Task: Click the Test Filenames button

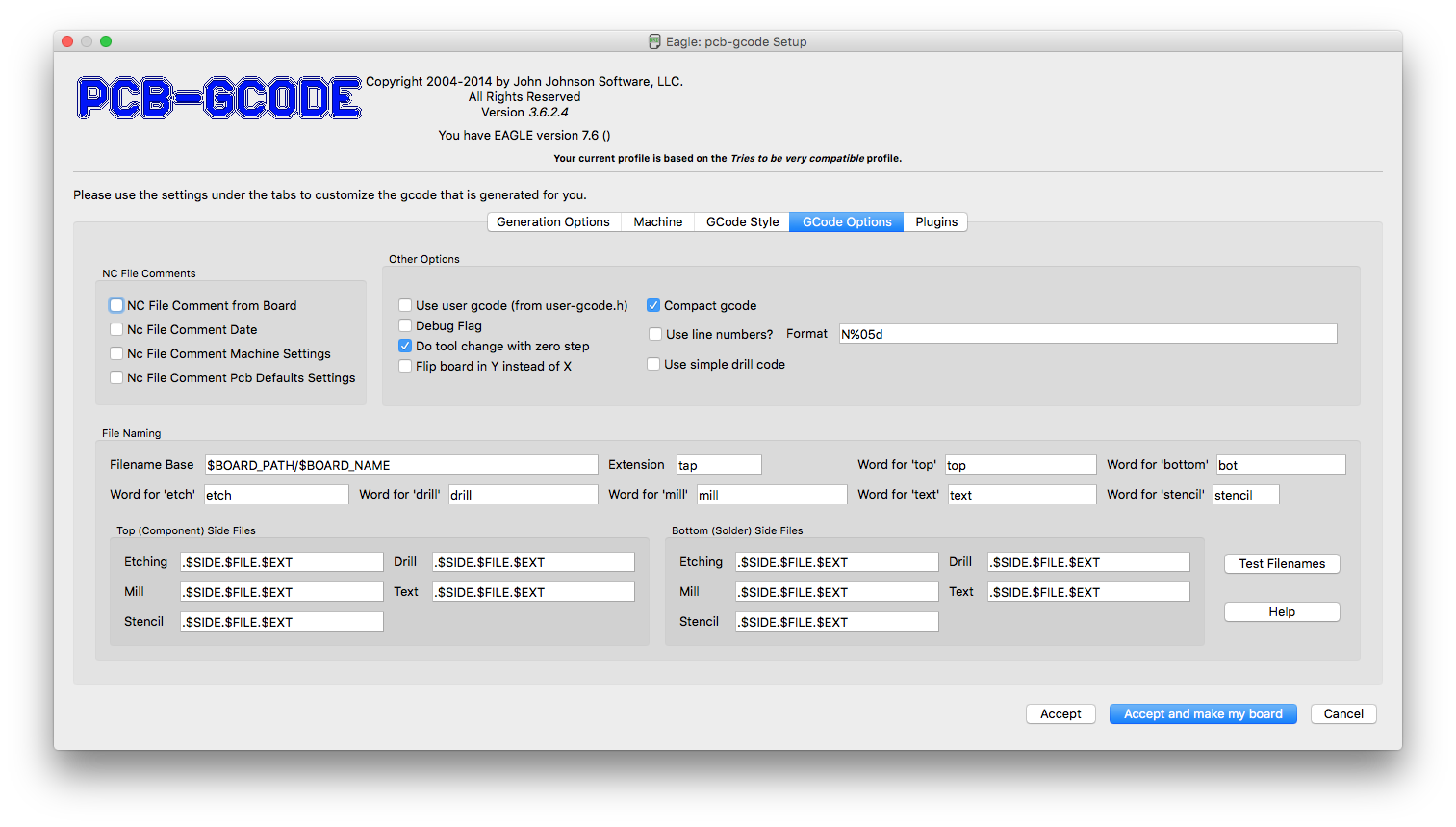Action: (x=1282, y=563)
